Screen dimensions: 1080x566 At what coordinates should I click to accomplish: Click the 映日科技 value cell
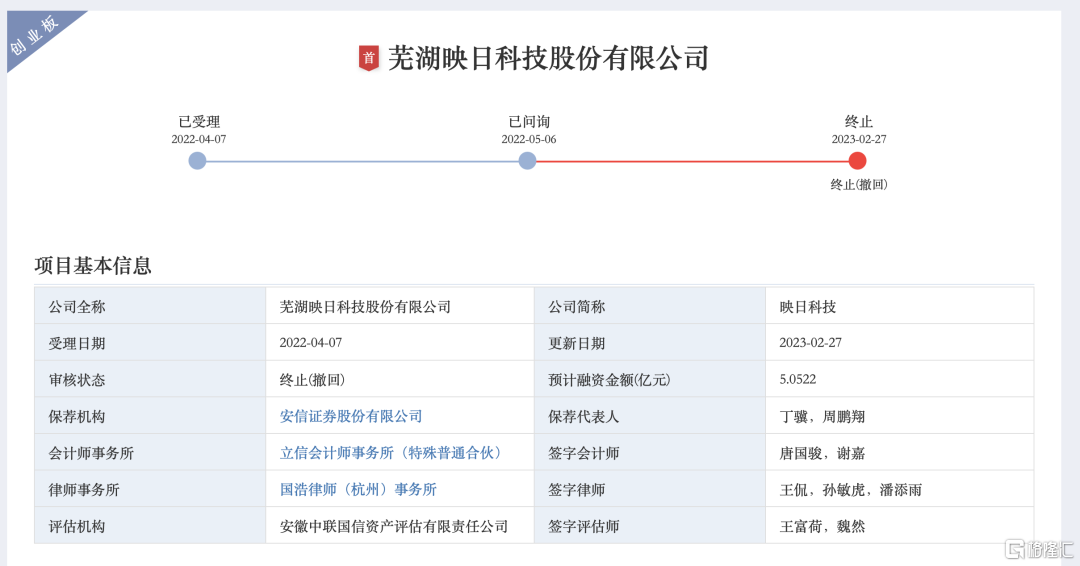(x=900, y=306)
